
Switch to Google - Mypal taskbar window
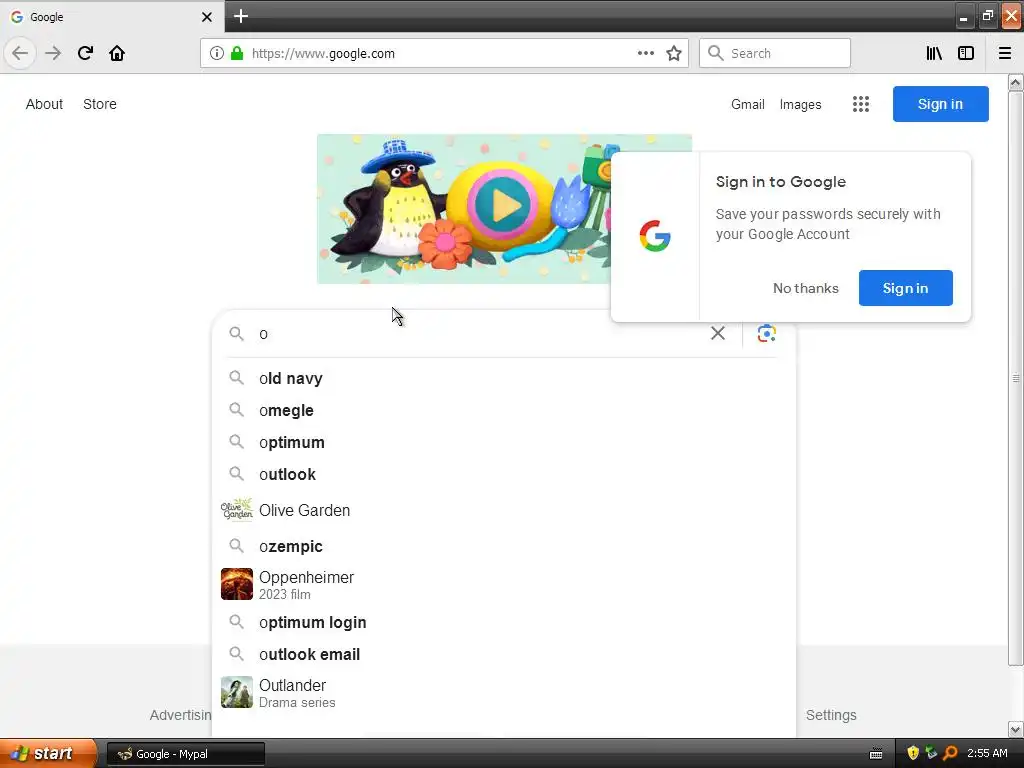185,754
